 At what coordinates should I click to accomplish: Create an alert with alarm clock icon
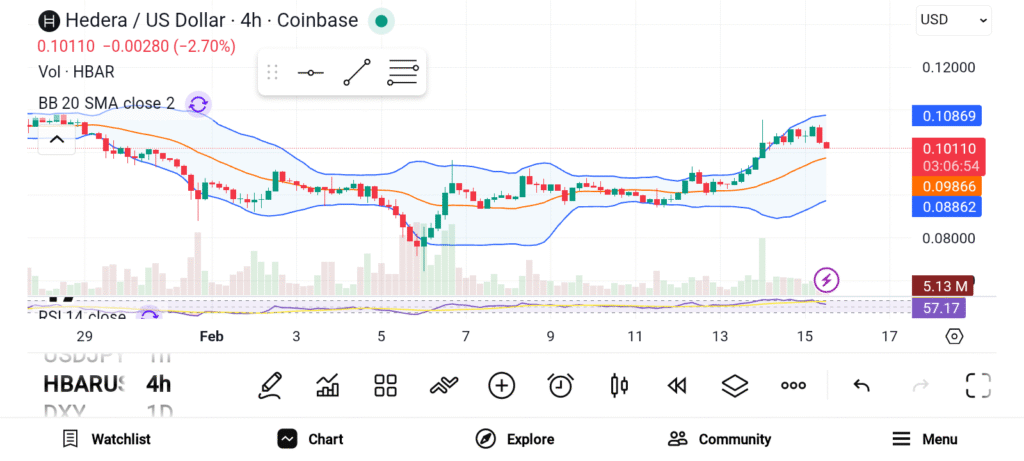click(560, 385)
